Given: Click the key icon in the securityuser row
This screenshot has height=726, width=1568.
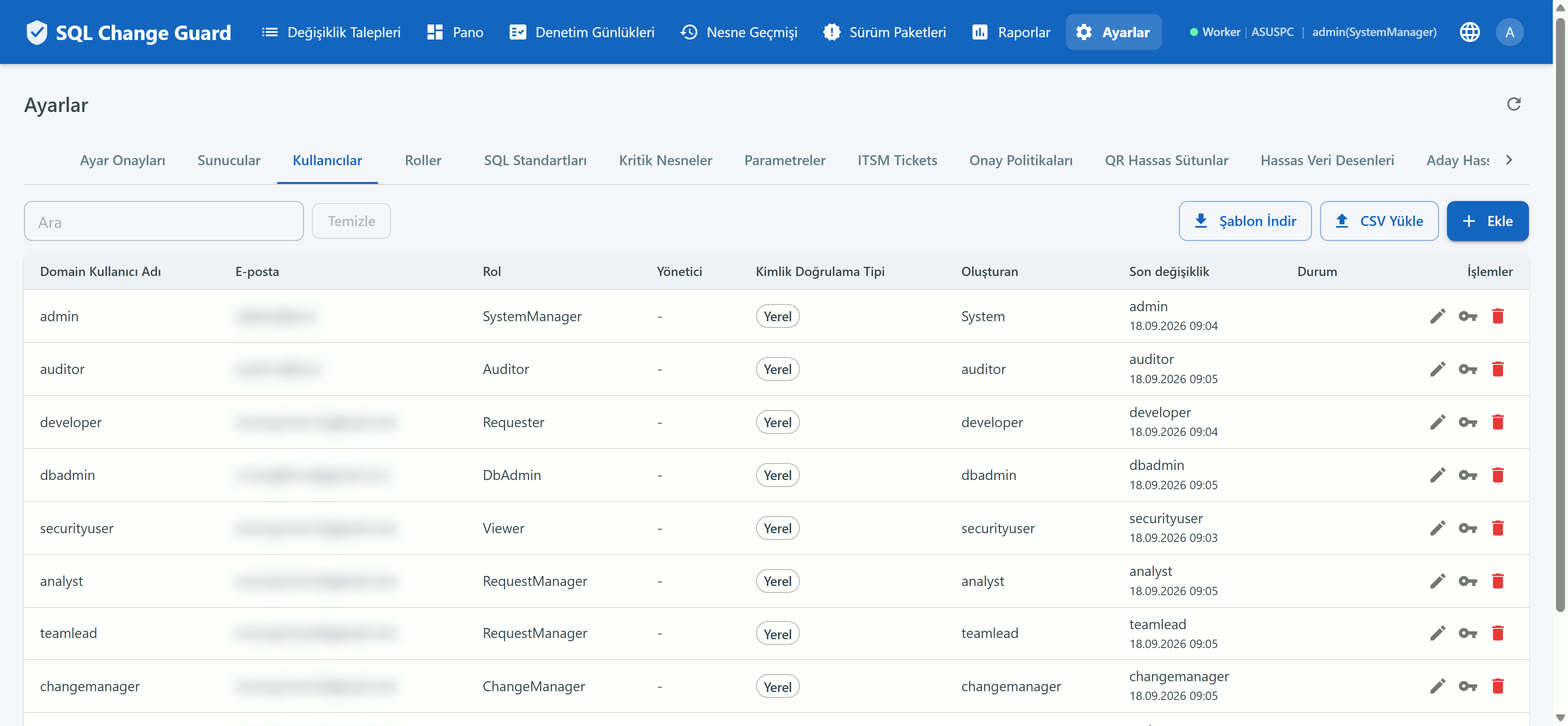Looking at the screenshot, I should coord(1468,528).
